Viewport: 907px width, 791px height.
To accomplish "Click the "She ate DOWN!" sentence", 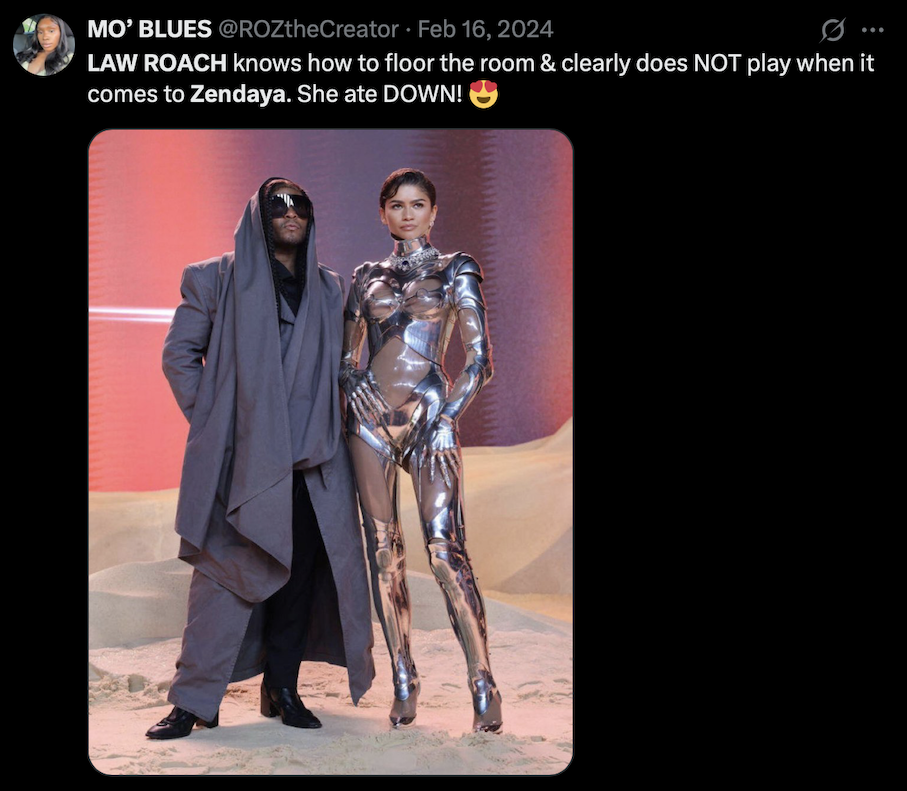I will [x=379, y=94].
